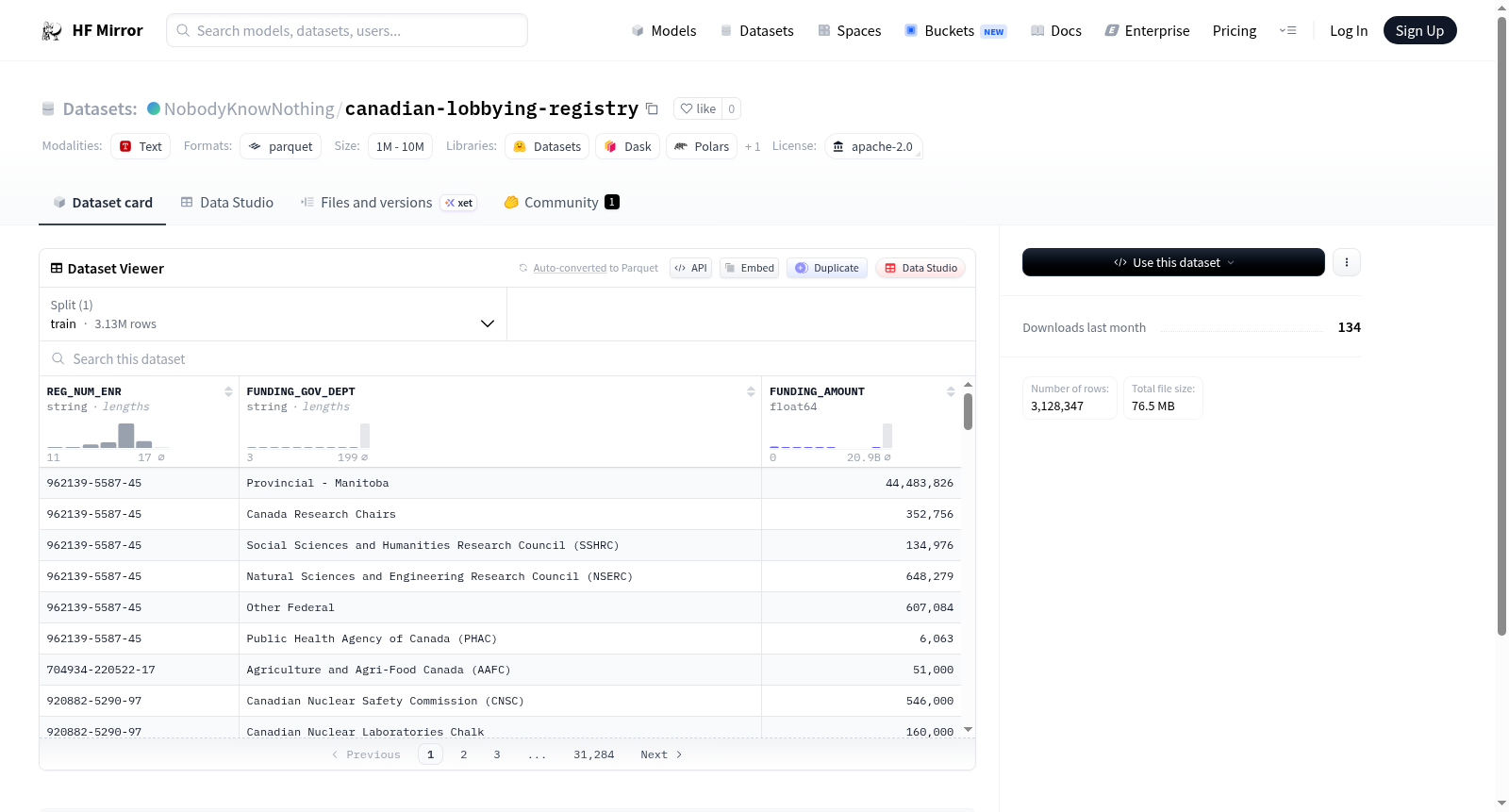Click the Search this dataset field

click(507, 359)
